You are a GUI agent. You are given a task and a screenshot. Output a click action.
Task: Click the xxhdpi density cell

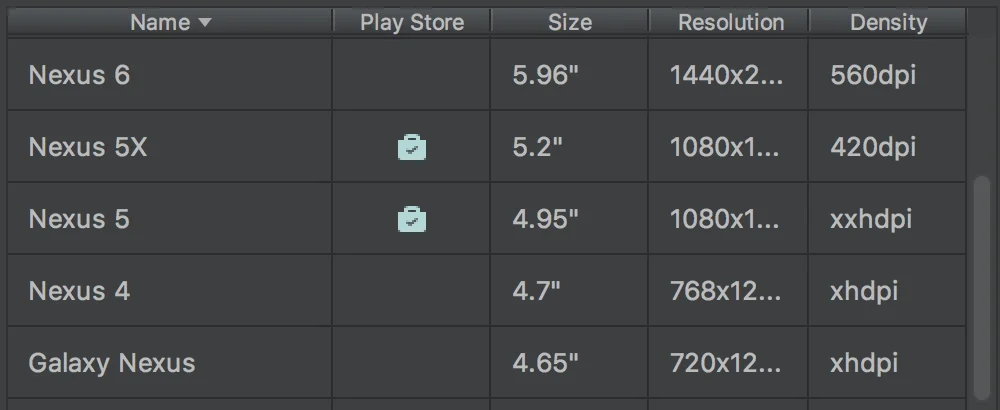(x=887, y=219)
